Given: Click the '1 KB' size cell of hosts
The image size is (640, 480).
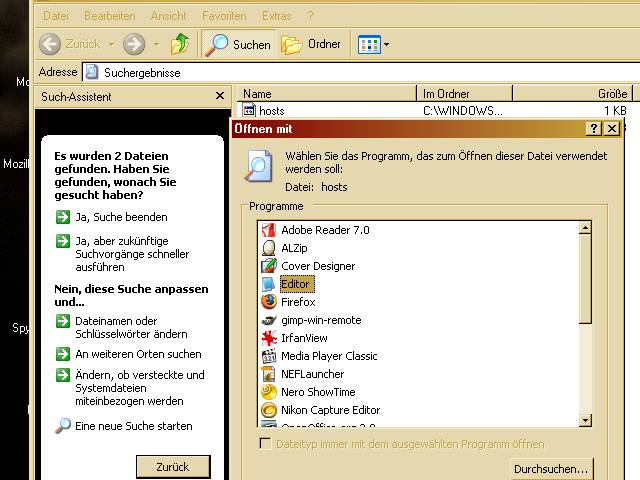Looking at the screenshot, I should (x=615, y=111).
